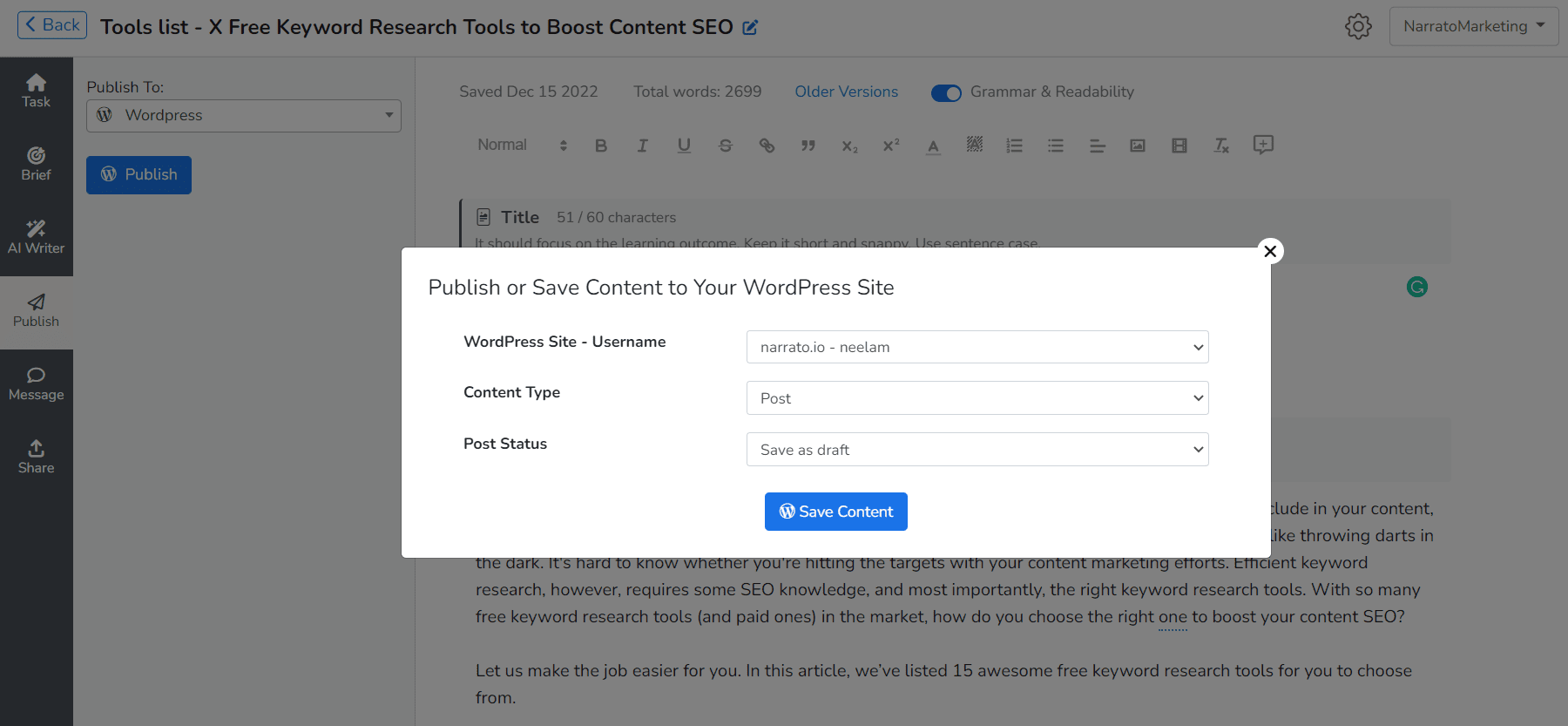Open the text background highlight picker

(975, 145)
